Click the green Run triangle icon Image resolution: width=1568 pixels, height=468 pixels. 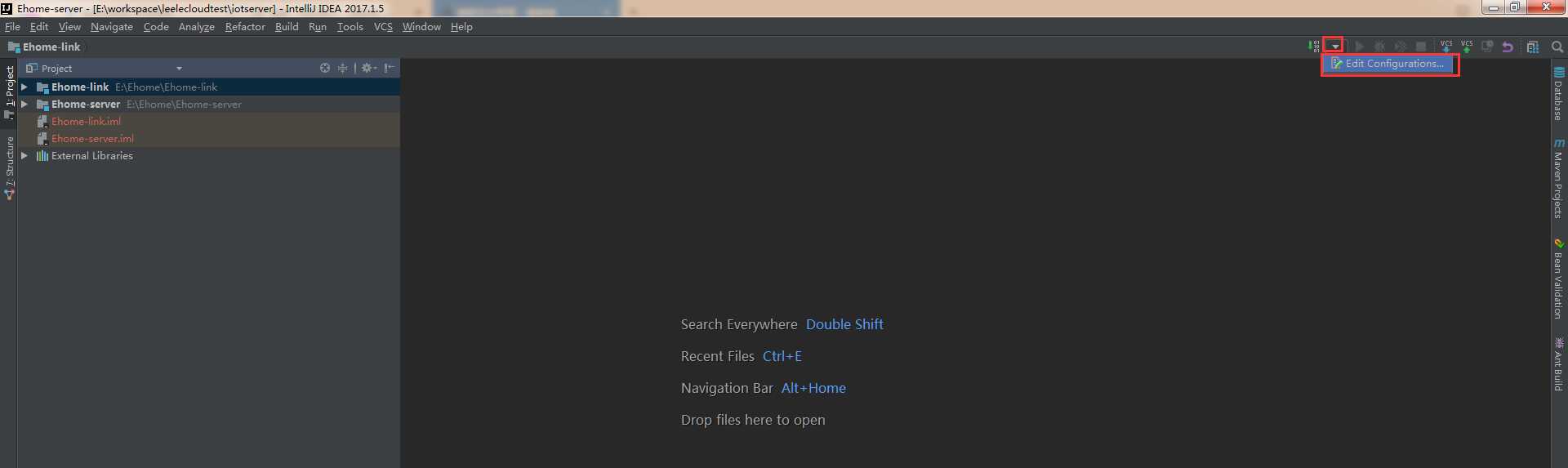(1359, 47)
